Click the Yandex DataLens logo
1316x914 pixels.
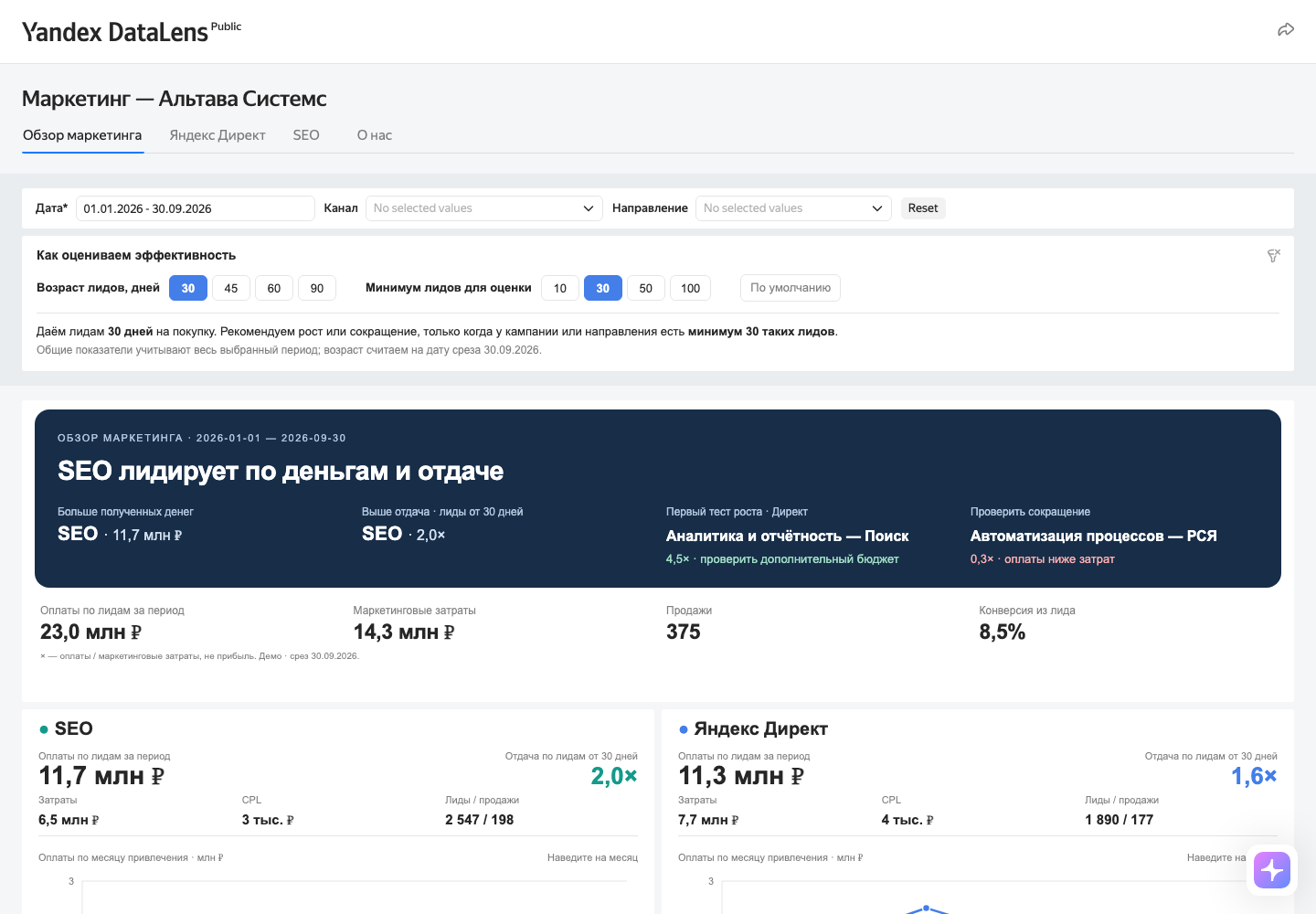pos(132,31)
